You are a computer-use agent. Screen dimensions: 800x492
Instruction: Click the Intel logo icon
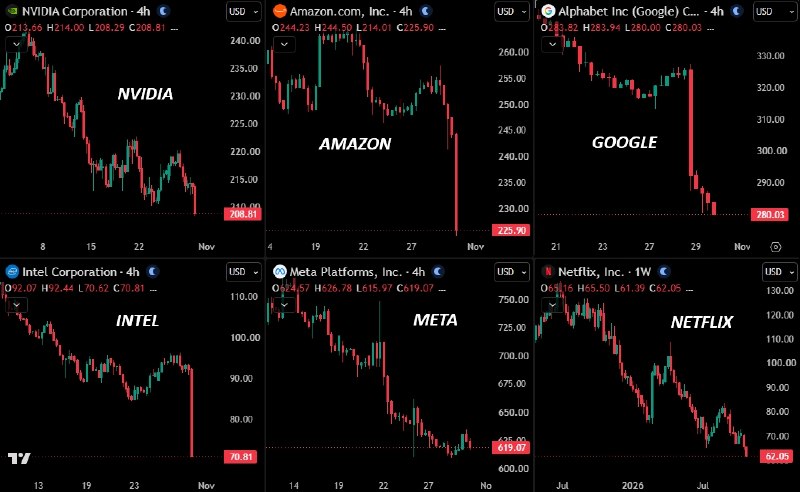12,272
